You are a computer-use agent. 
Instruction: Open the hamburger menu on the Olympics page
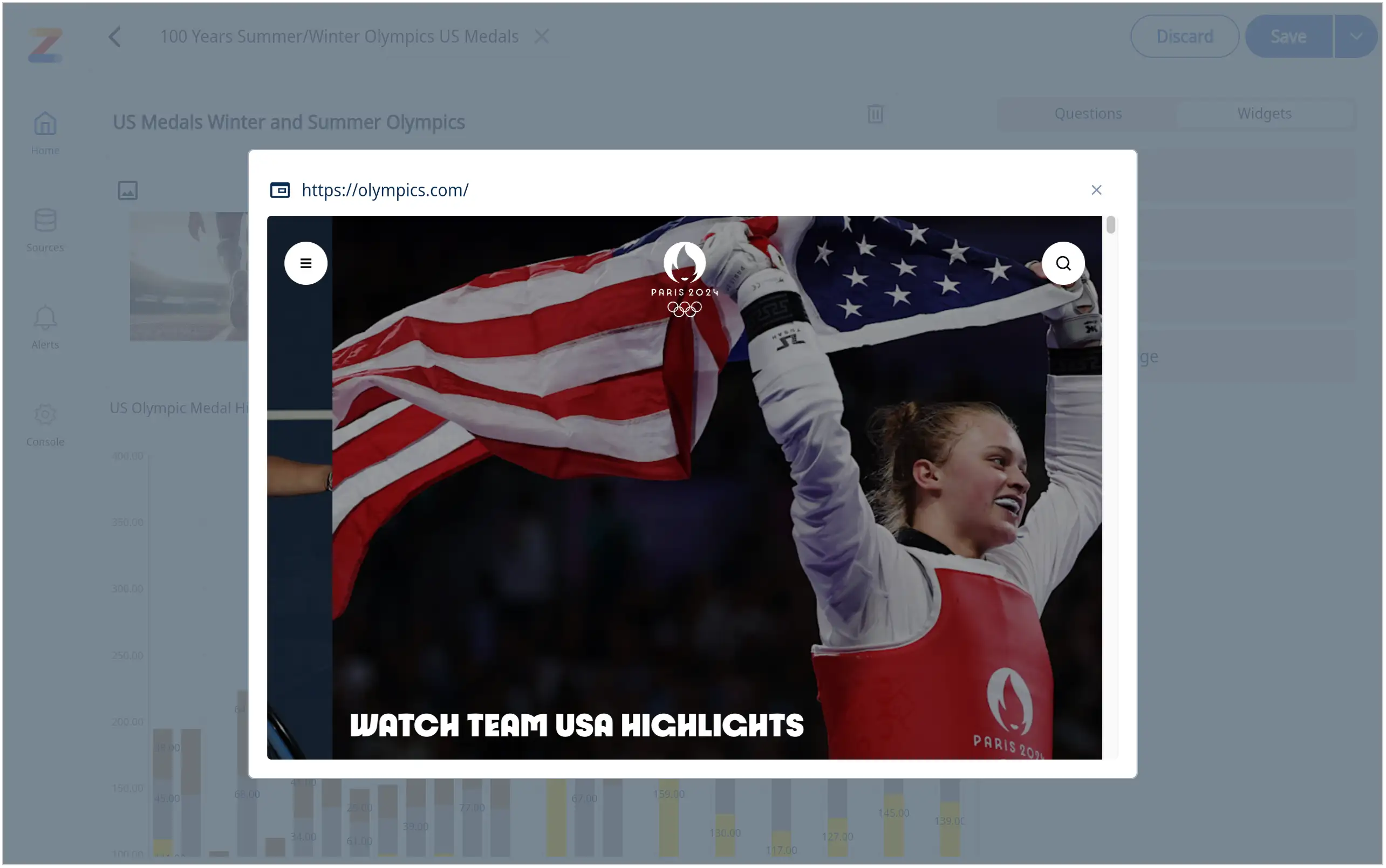pyautogui.click(x=305, y=263)
